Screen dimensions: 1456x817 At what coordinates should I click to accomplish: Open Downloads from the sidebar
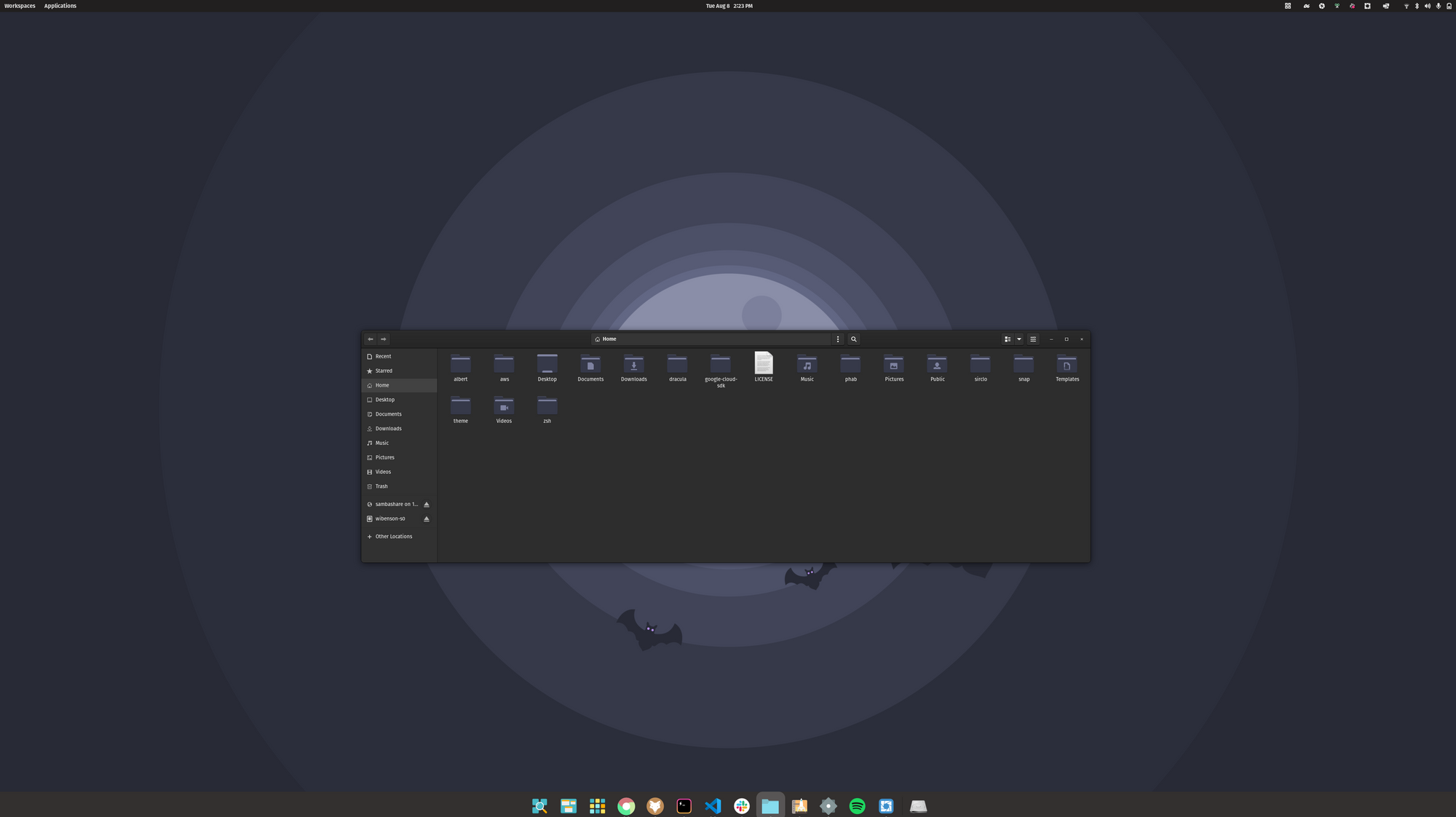[399, 429]
